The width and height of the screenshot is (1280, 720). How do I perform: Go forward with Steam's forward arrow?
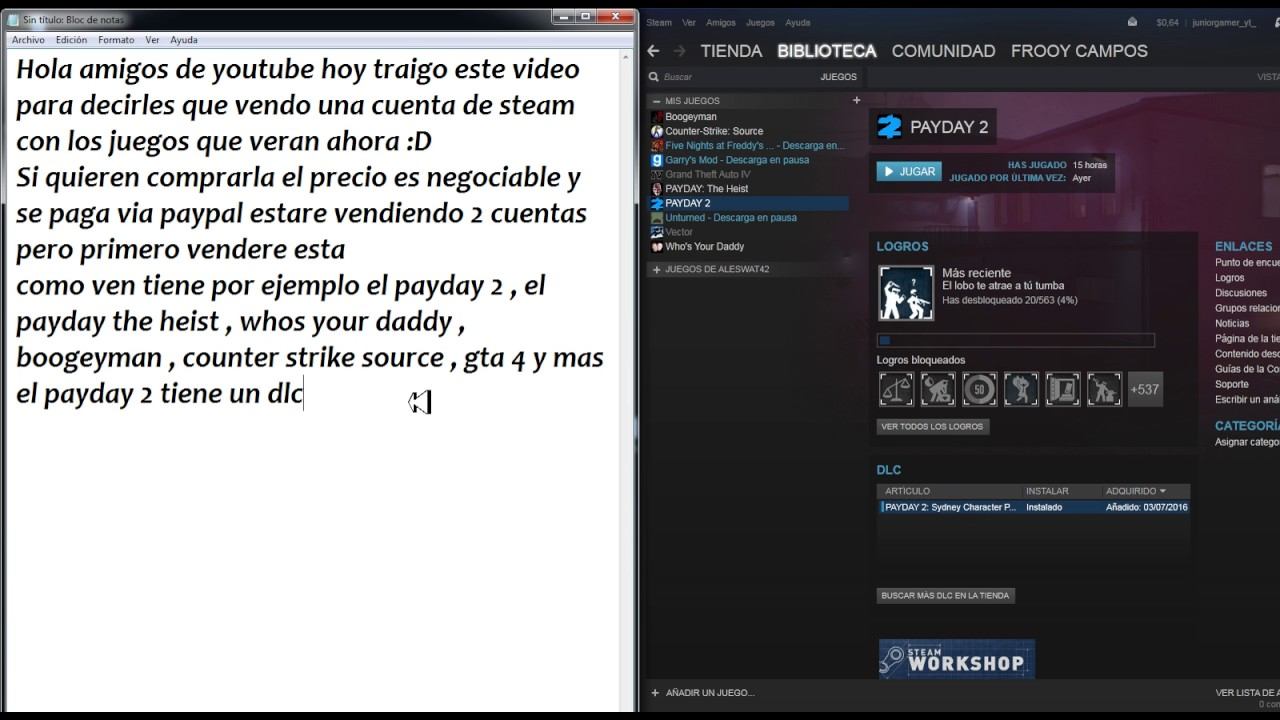[680, 51]
